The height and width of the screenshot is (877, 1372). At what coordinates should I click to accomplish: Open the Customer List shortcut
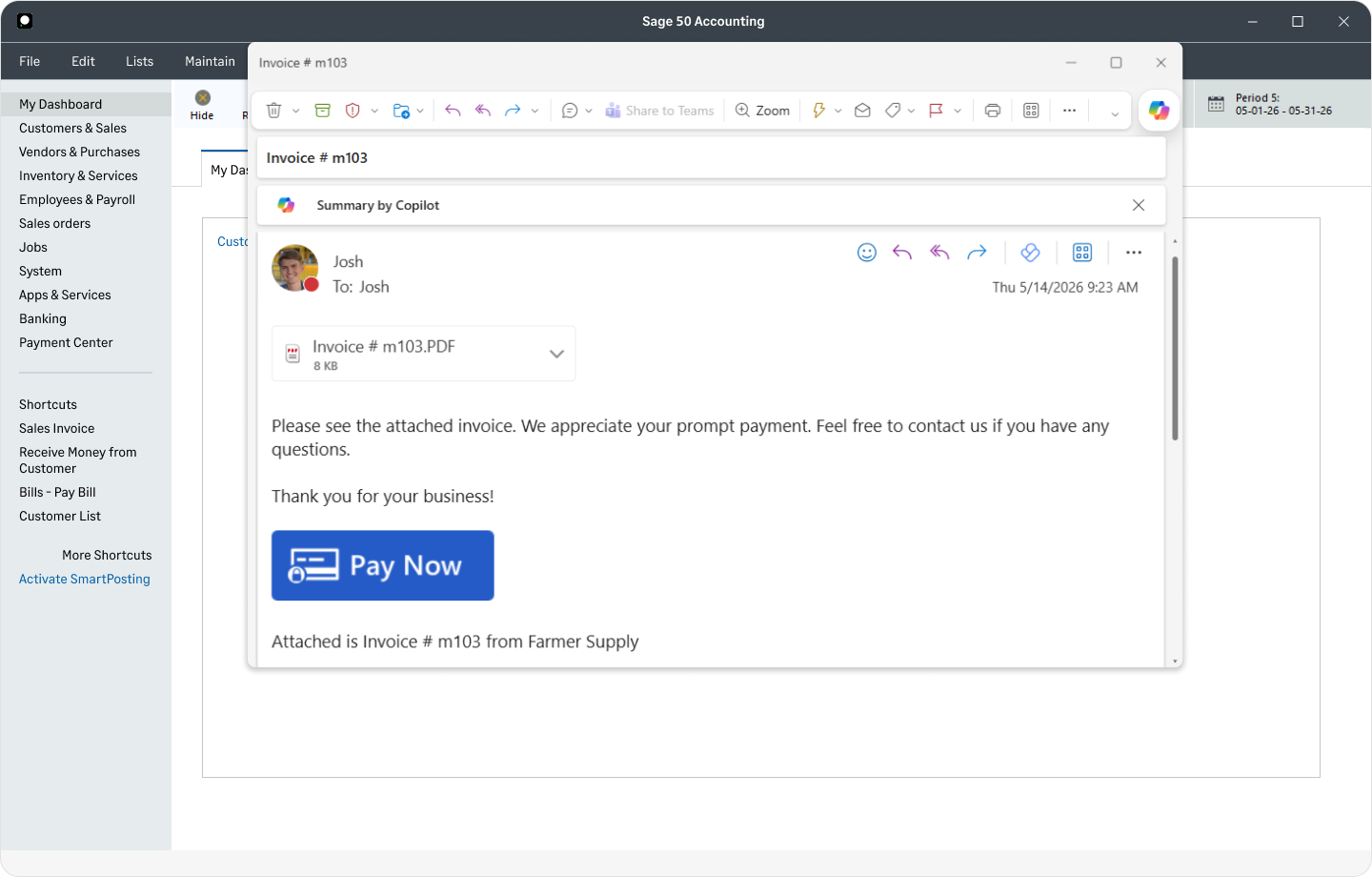[x=60, y=516]
